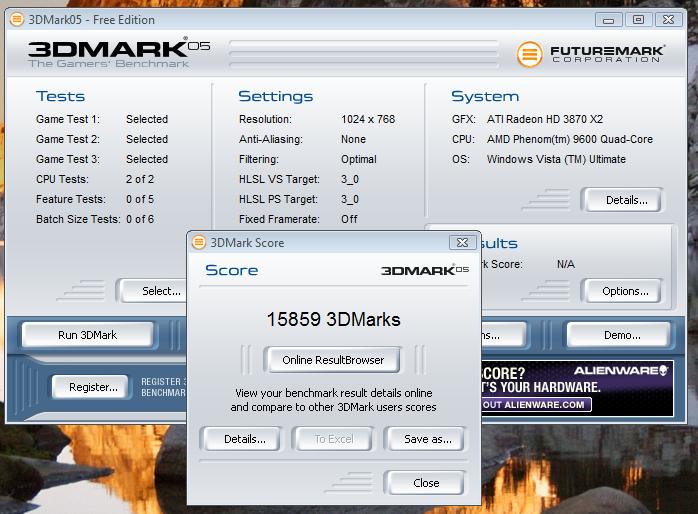Start the benchmark with Run 3DMark

point(87,335)
